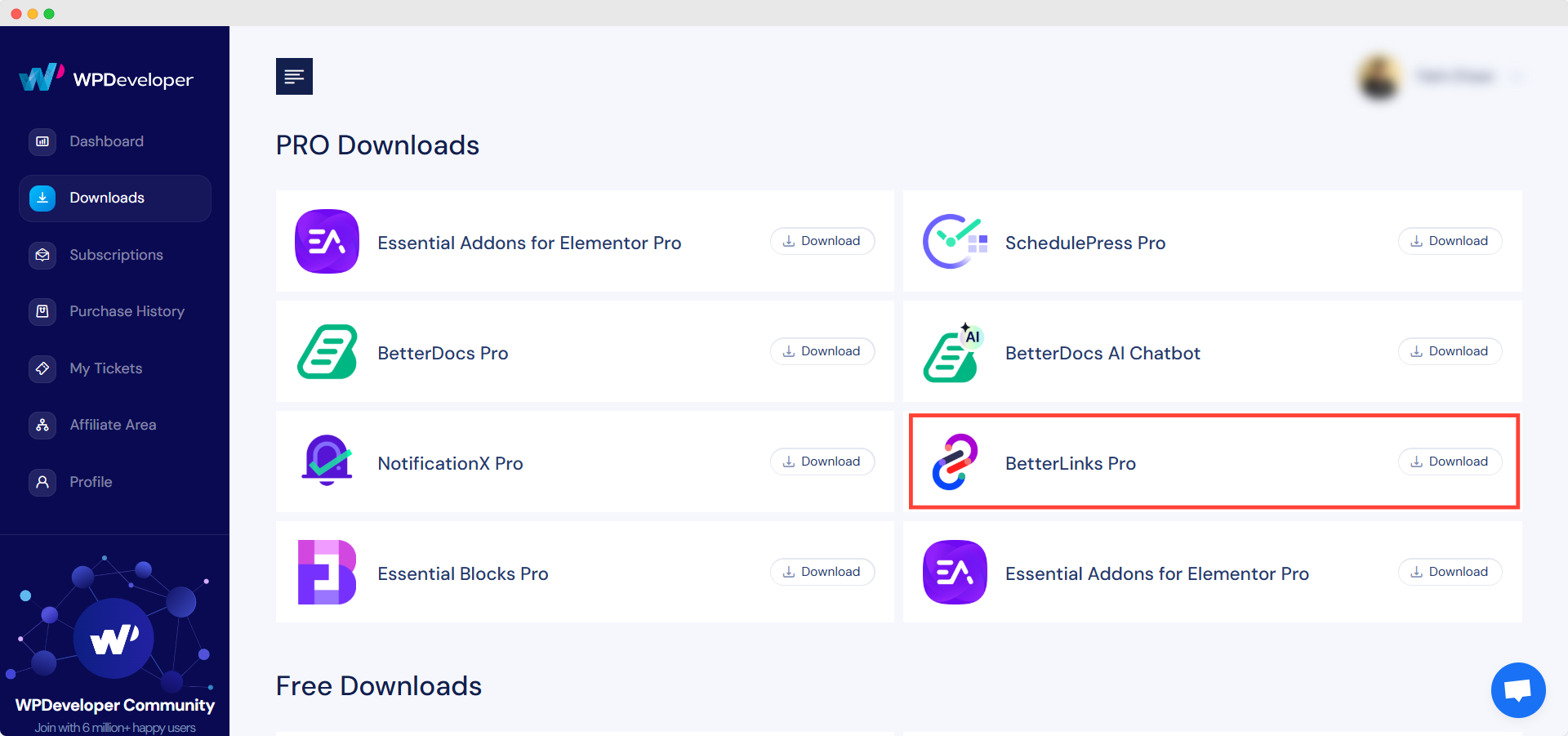This screenshot has height=736, width=1568.
Task: Click the highlighted BetterLinks Pro logo
Action: coord(954,462)
